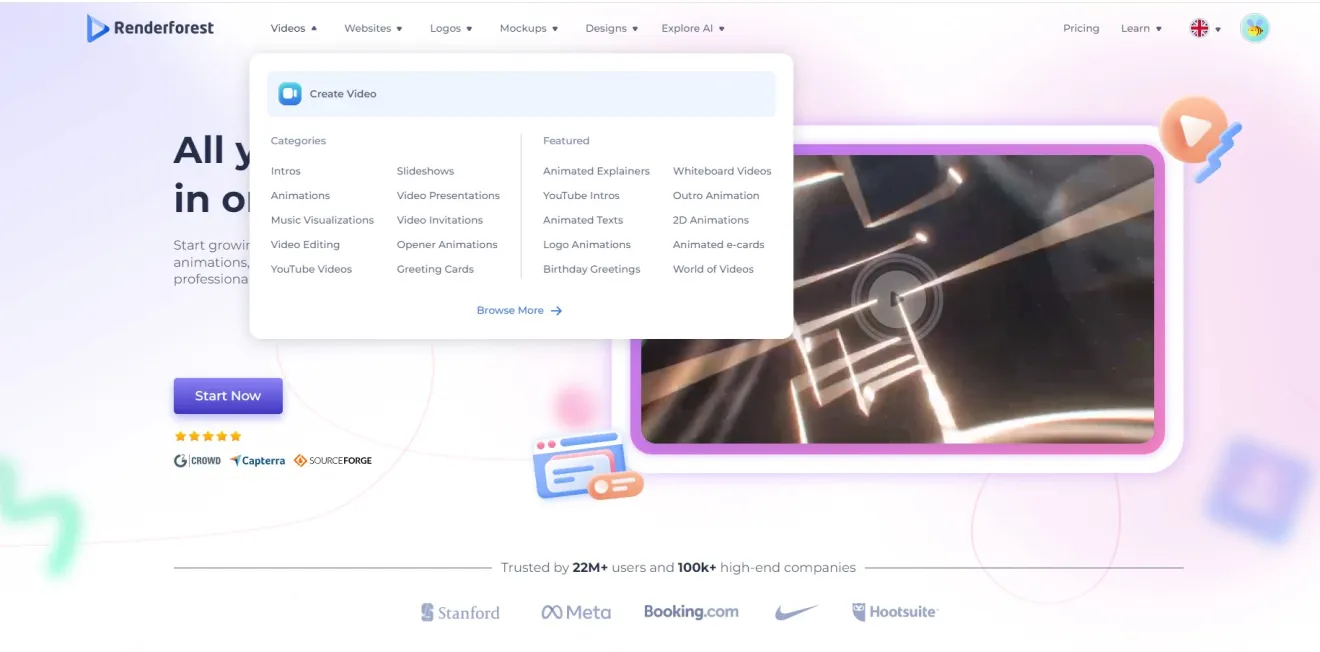Choose Whiteboard Videos under Featured
The height and width of the screenshot is (652, 1320).
[x=722, y=171]
